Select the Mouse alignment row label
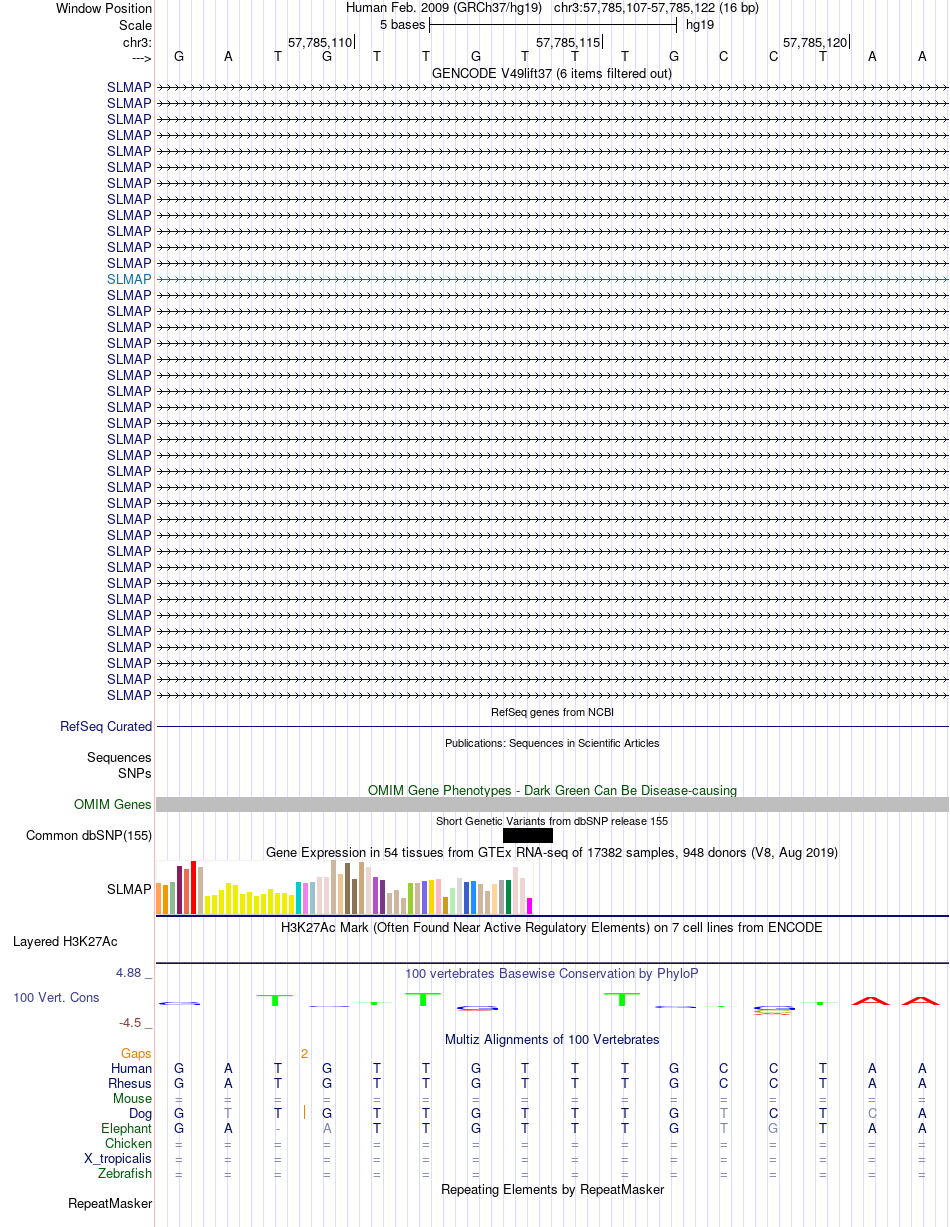The width and height of the screenshot is (950, 1227). 132,1098
